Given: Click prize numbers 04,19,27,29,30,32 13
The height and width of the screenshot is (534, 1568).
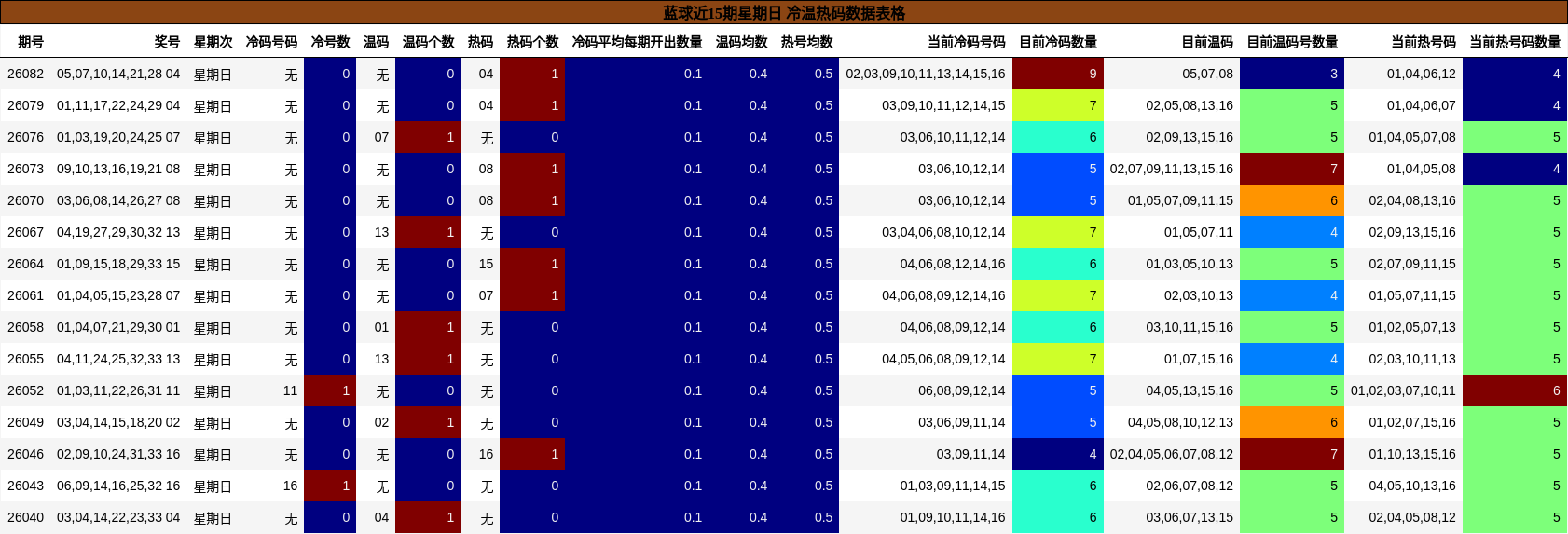Looking at the screenshot, I should coord(118,232).
